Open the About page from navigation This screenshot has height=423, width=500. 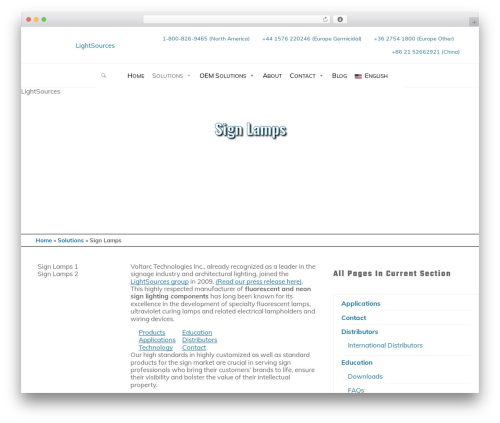(272, 76)
